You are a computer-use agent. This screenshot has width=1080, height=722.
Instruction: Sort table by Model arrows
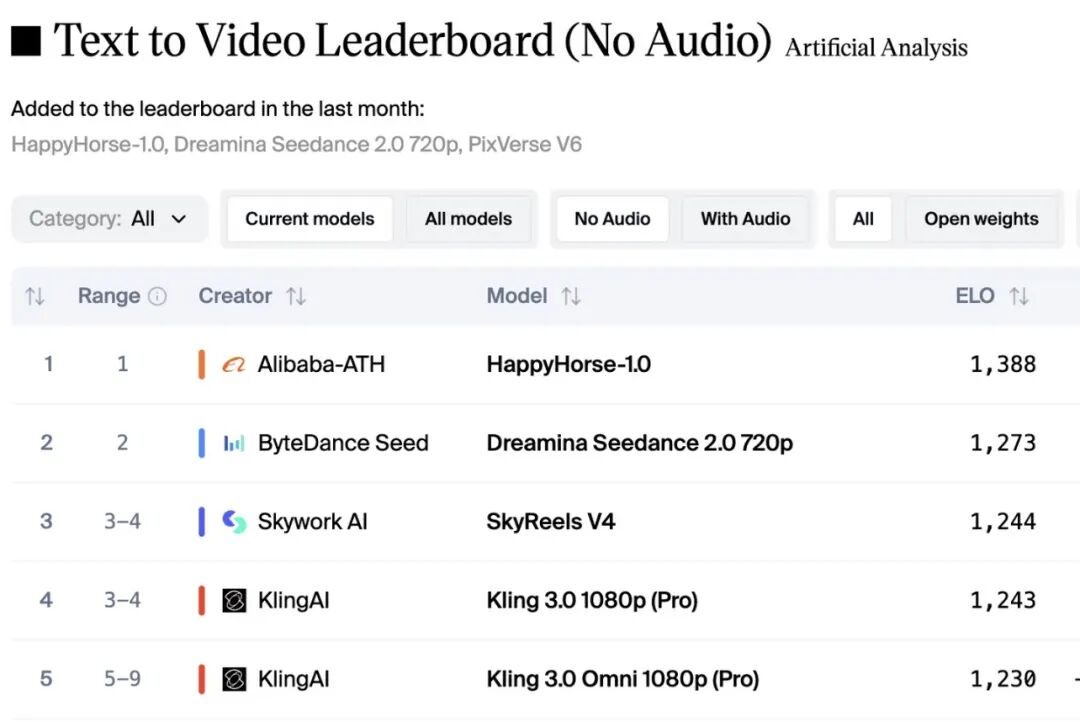click(571, 296)
